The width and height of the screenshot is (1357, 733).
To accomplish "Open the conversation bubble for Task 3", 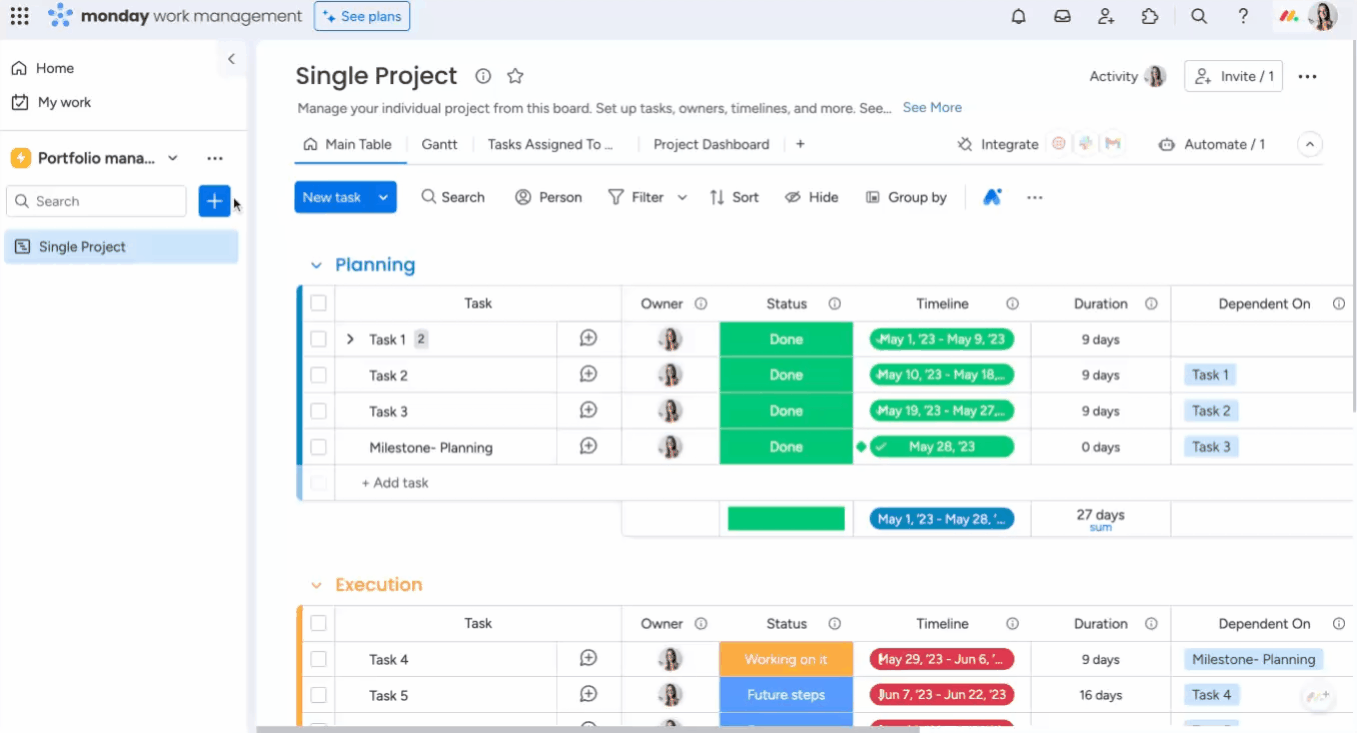I will tap(589, 411).
